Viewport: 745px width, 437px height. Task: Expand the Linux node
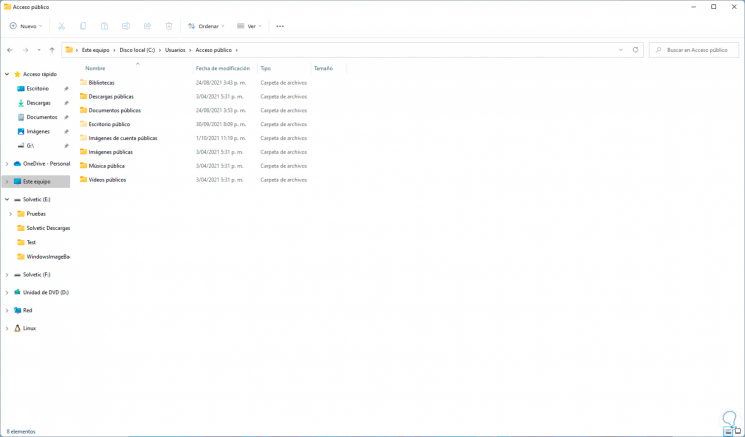coord(7,328)
